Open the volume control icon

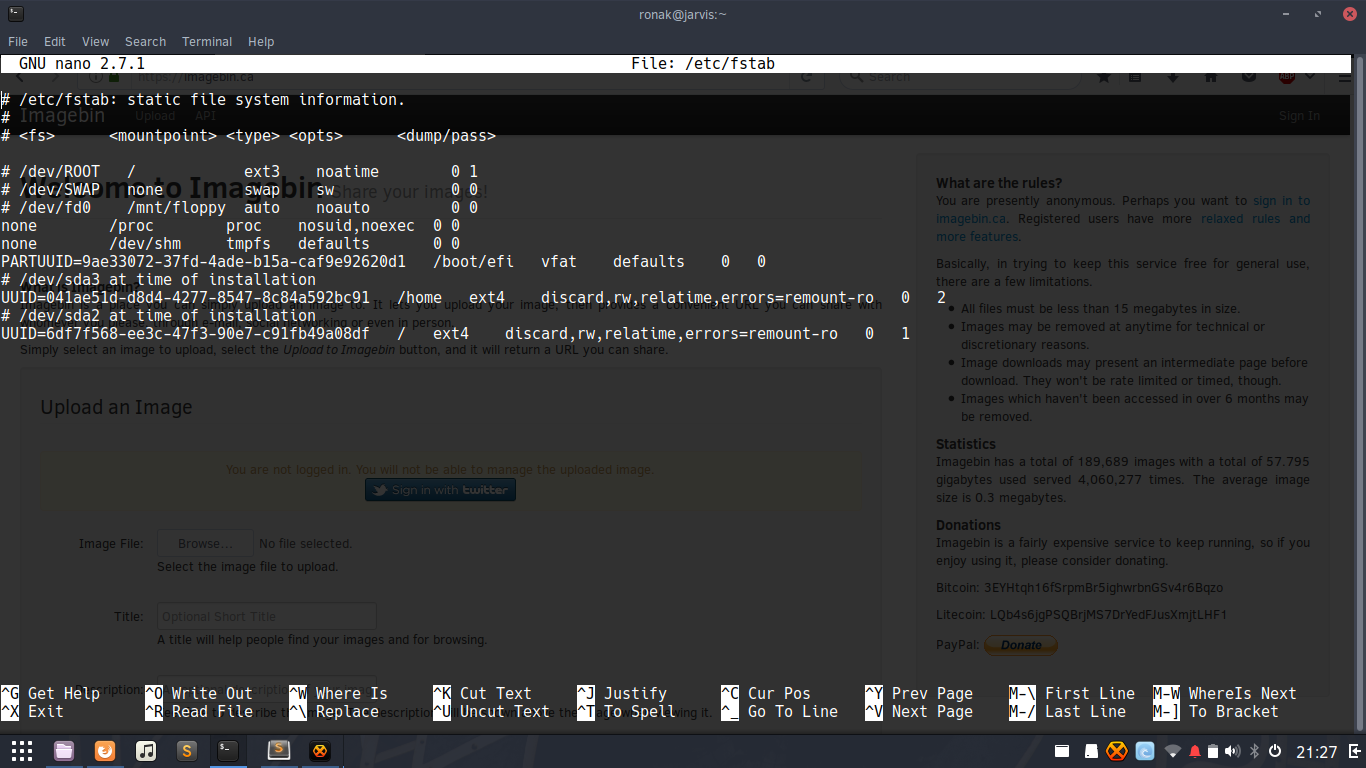1232,751
